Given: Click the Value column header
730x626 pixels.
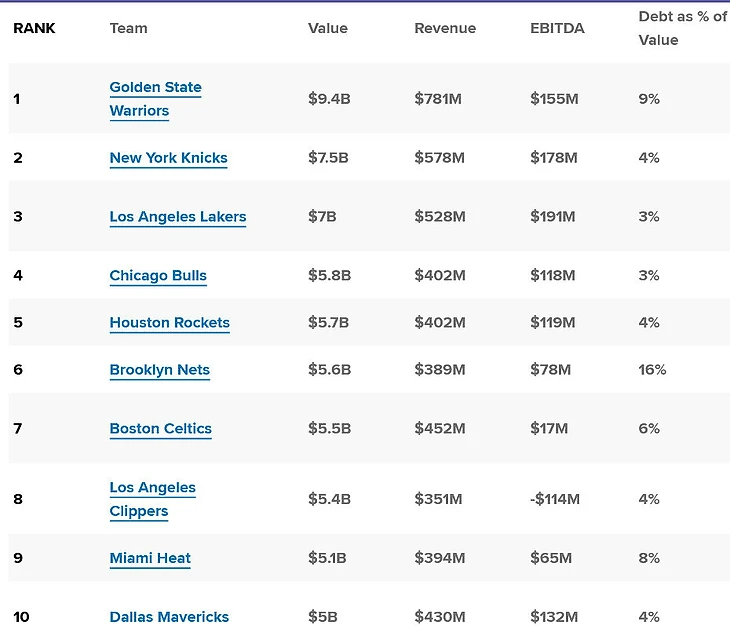Looking at the screenshot, I should [328, 28].
